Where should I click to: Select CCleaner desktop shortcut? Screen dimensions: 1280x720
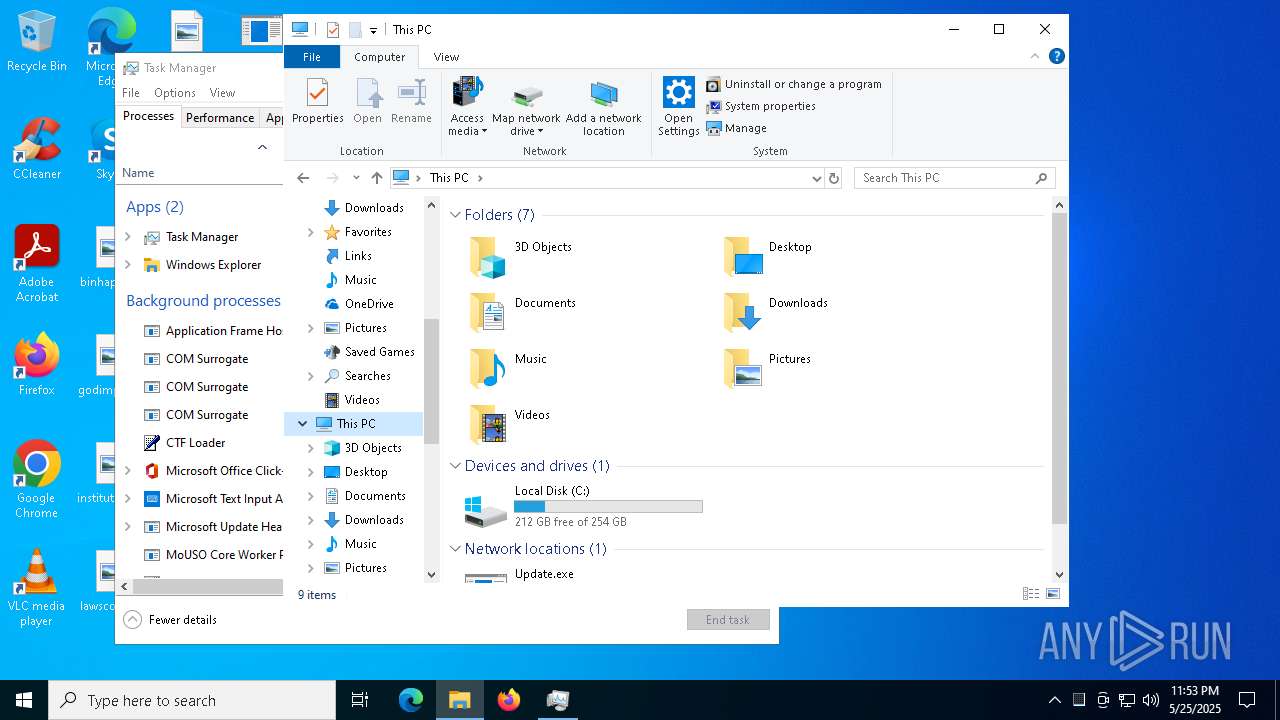pyautogui.click(x=37, y=148)
